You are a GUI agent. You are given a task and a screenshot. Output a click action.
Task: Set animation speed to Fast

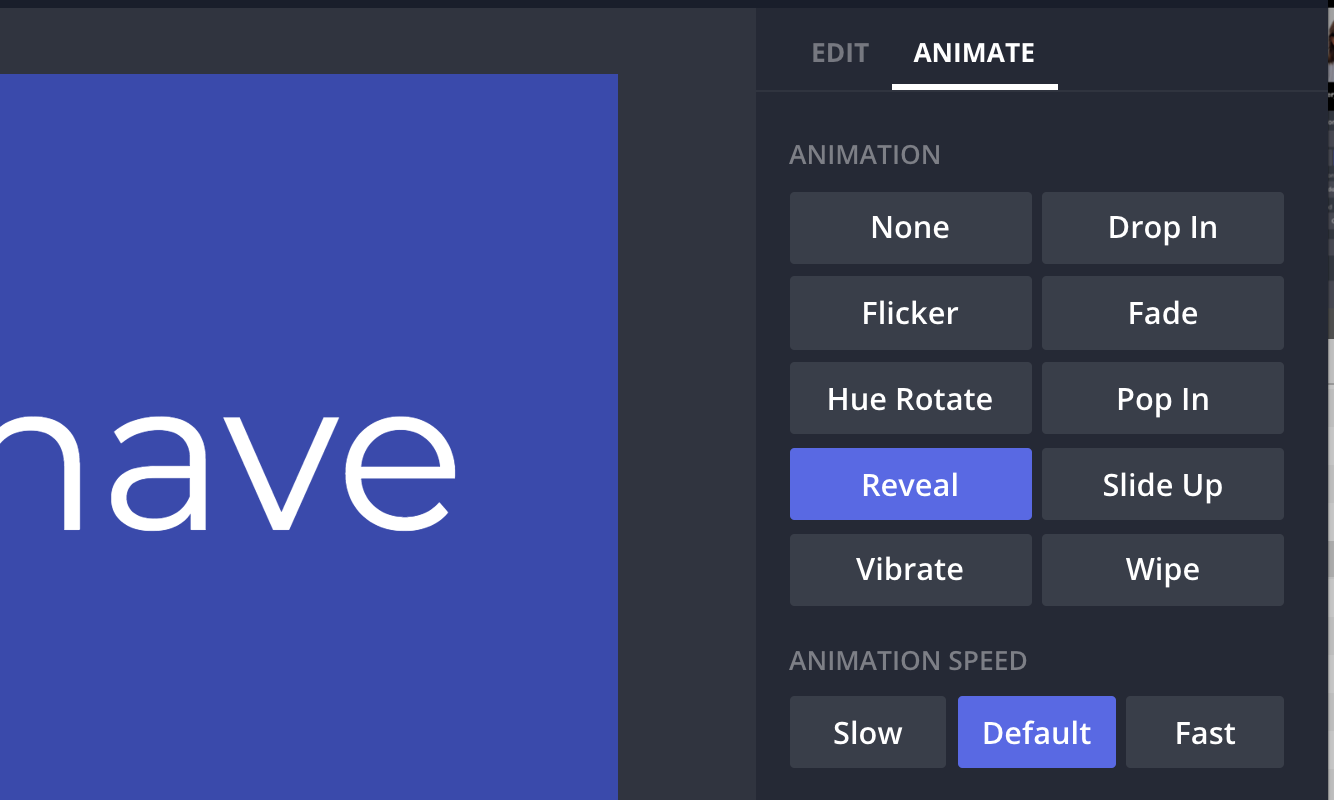point(1204,733)
